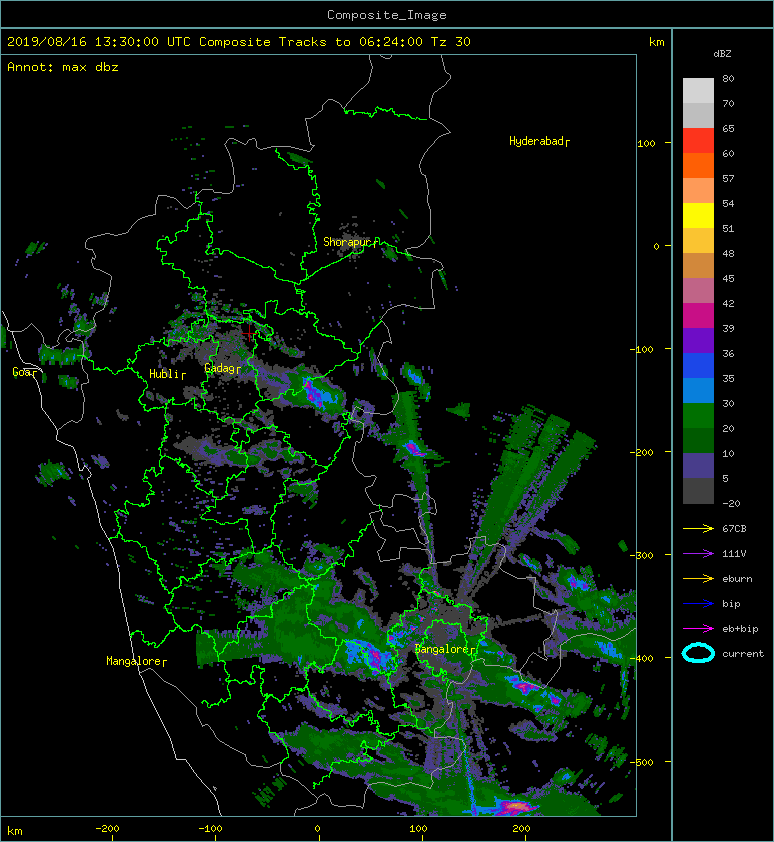
Task: Click the red radar cross marker
Action: coord(250,332)
